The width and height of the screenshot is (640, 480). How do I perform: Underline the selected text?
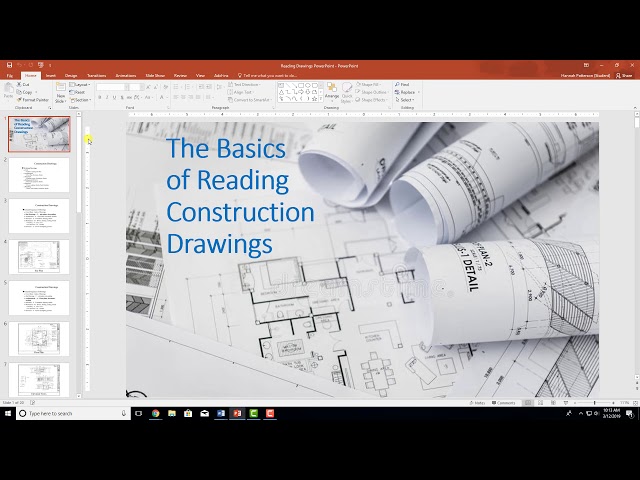point(114,98)
